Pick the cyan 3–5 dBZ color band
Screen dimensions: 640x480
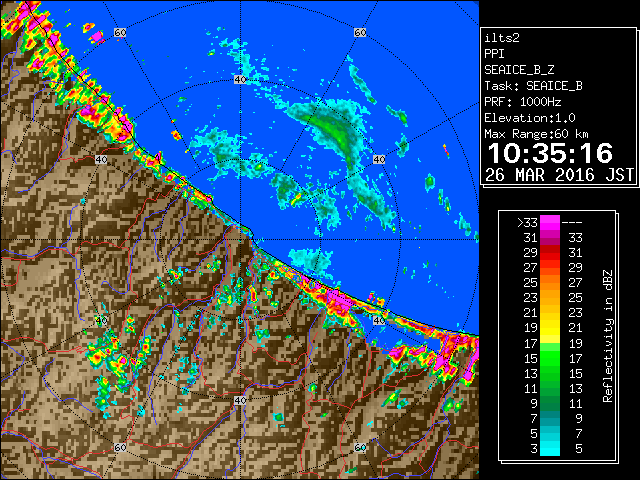pos(550,448)
